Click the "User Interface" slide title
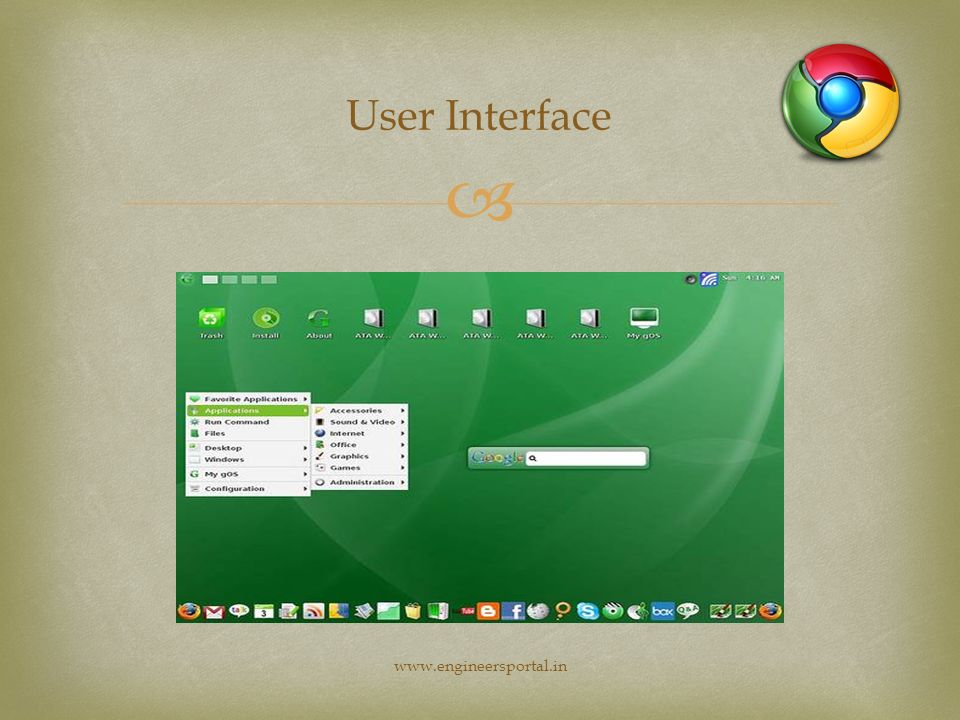This screenshot has height=720, width=960. (479, 115)
